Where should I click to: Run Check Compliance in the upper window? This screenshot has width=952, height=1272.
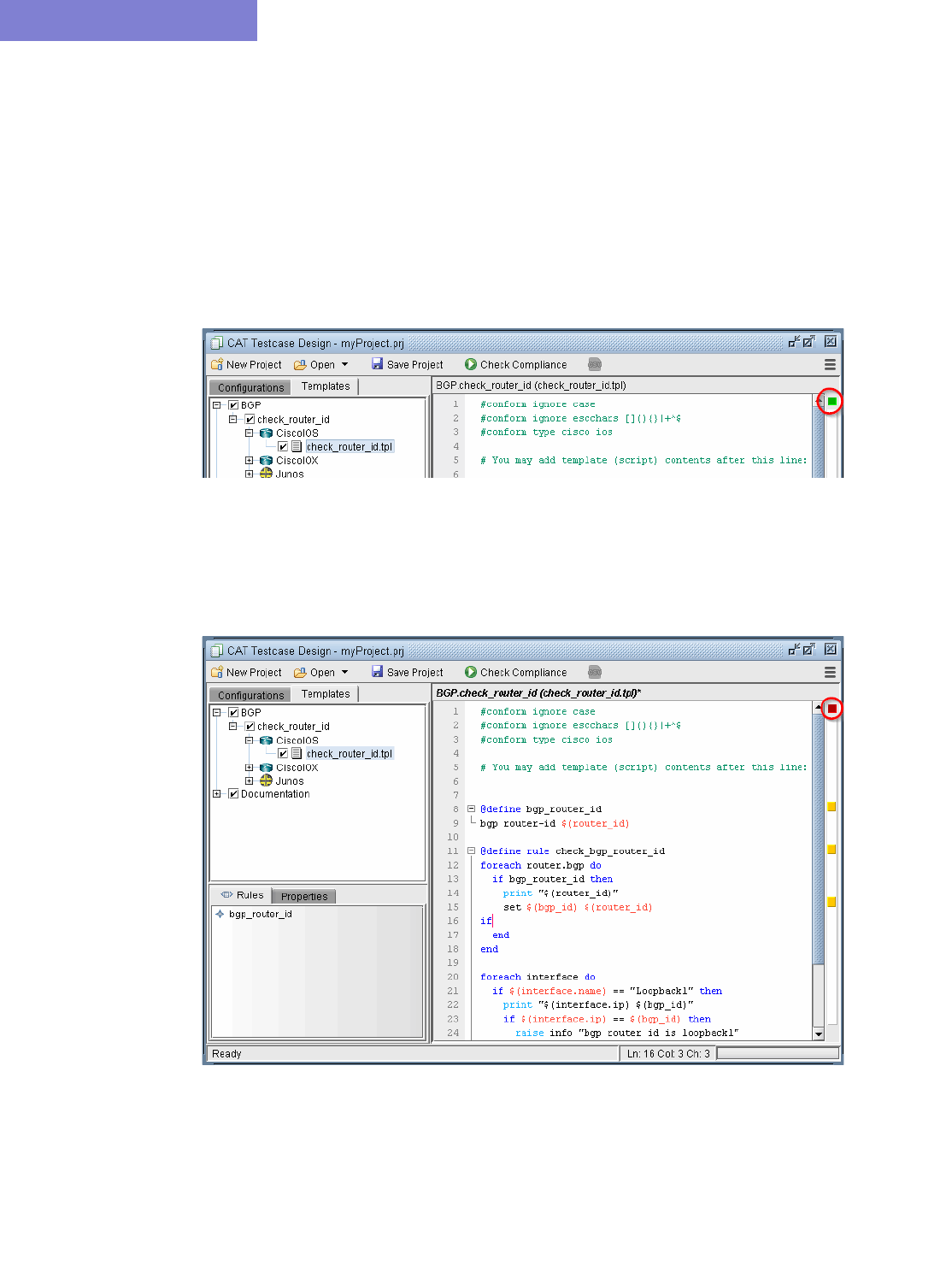516,365
